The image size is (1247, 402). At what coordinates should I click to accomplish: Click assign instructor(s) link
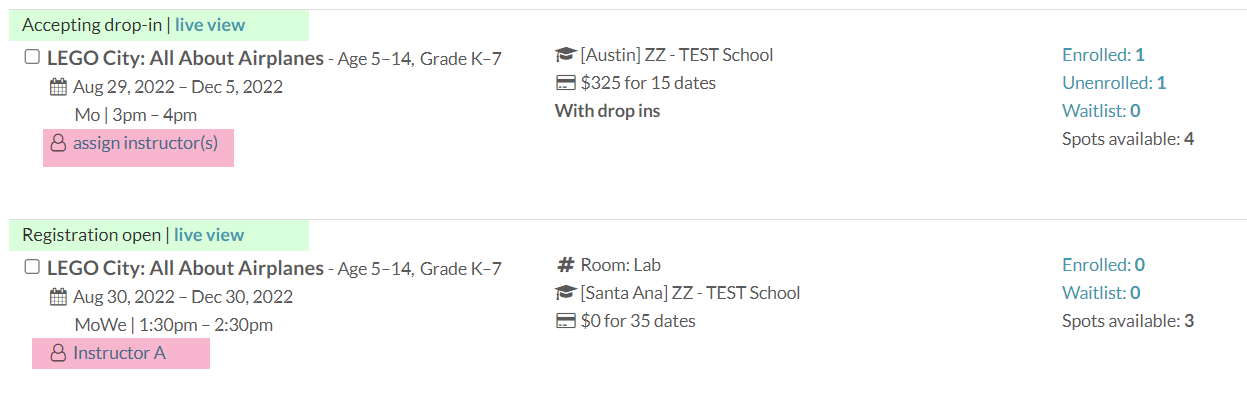tap(145, 143)
